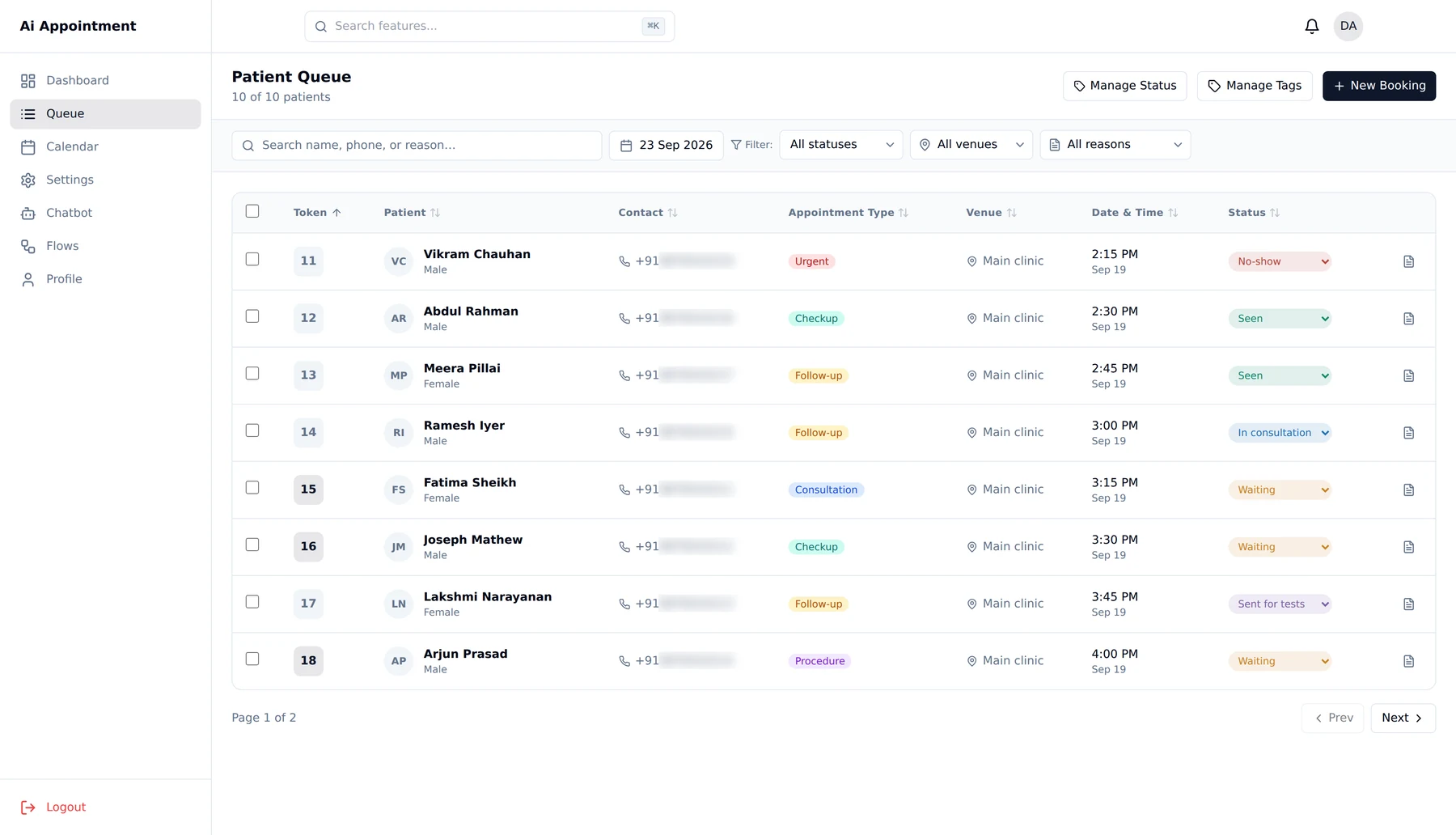Change Lakshmi Narayanan's Sent for tests dropdown
The width and height of the screenshot is (1456, 835).
tap(1280, 604)
